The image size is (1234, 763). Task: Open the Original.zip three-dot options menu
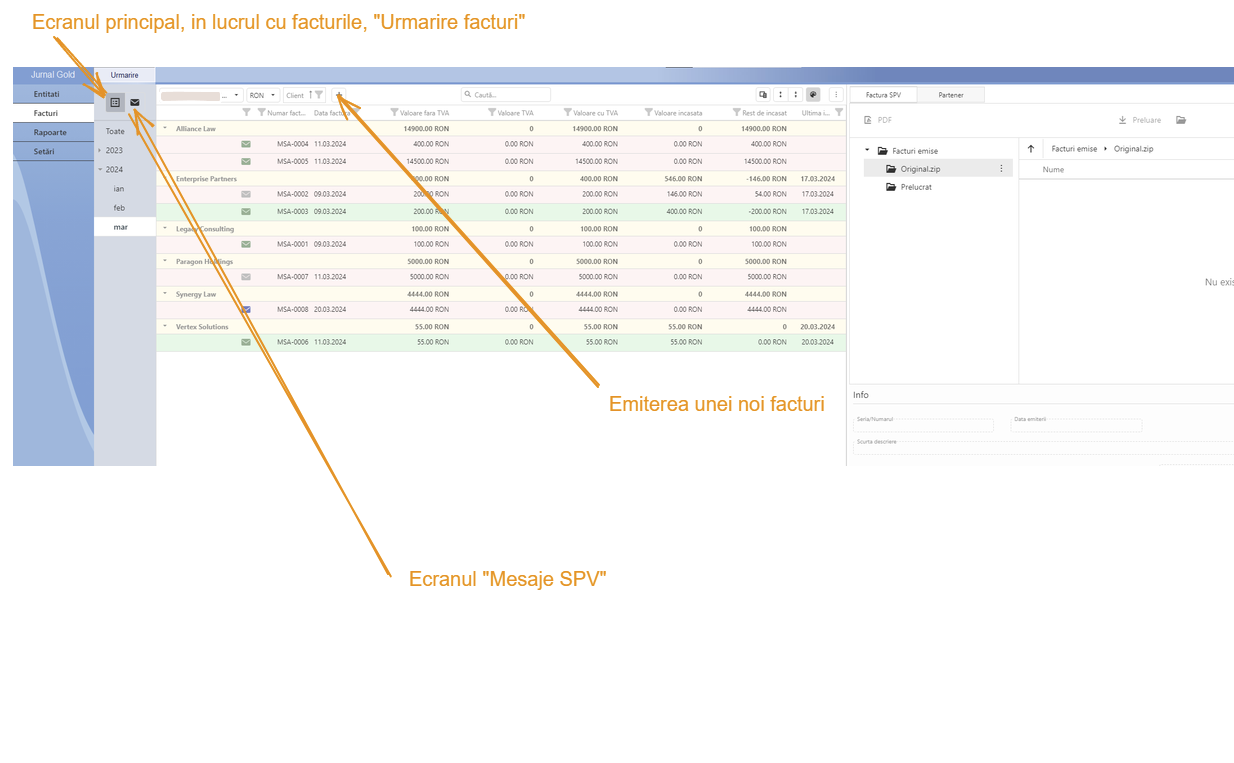click(x=1001, y=169)
